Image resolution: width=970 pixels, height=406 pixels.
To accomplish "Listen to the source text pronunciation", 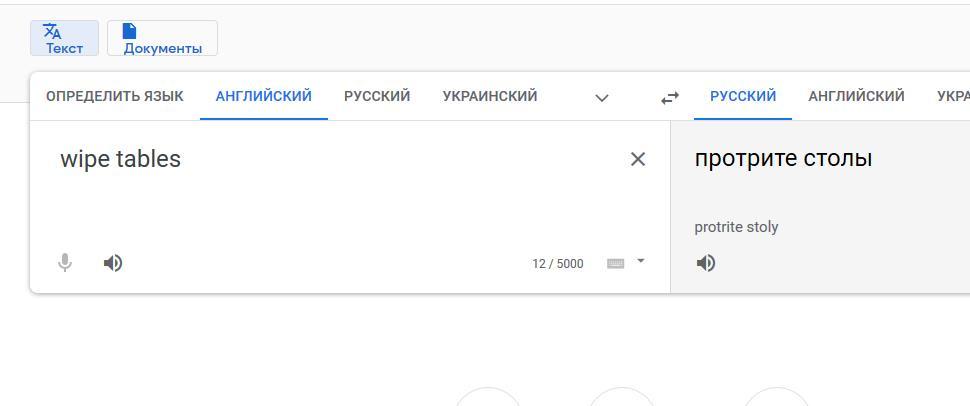I will [113, 263].
